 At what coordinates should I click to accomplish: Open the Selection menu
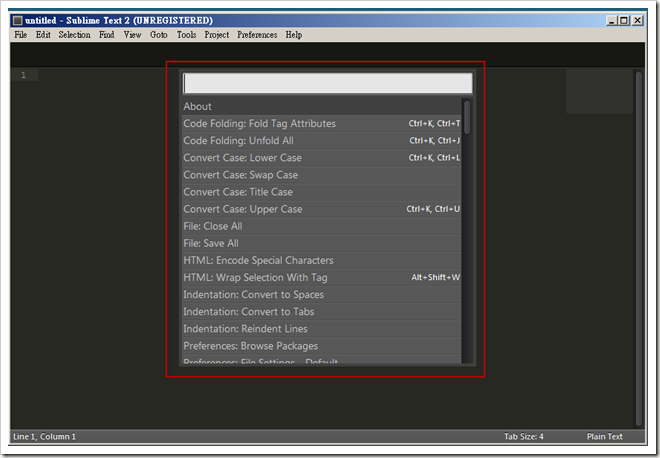pyautogui.click(x=75, y=35)
